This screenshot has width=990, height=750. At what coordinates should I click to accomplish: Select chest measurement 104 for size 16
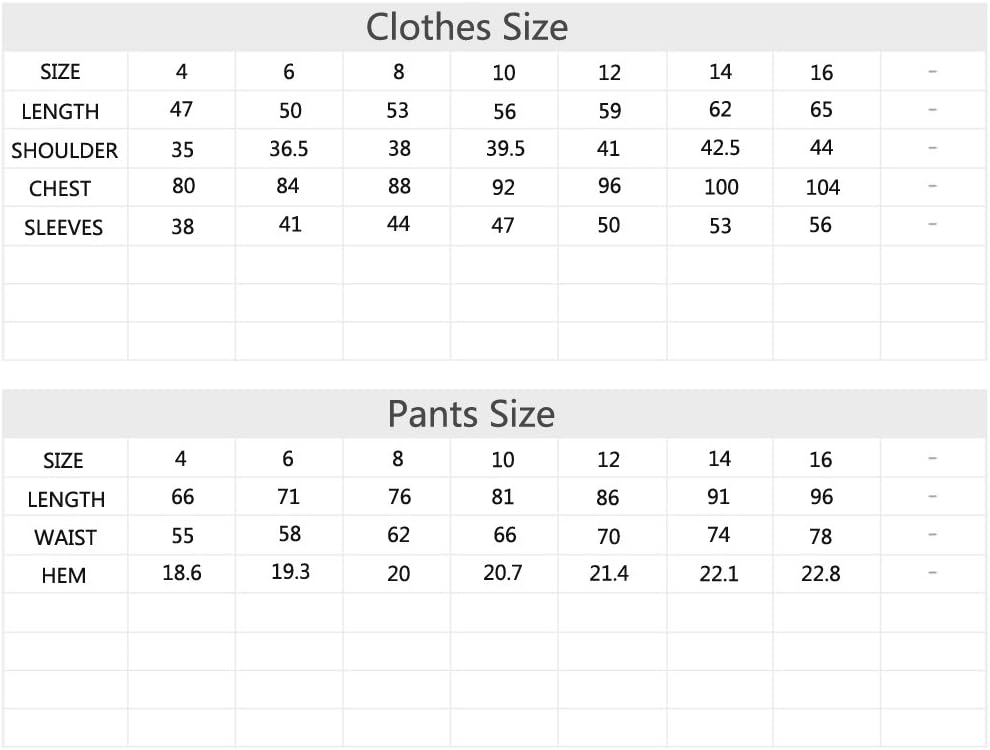823,187
